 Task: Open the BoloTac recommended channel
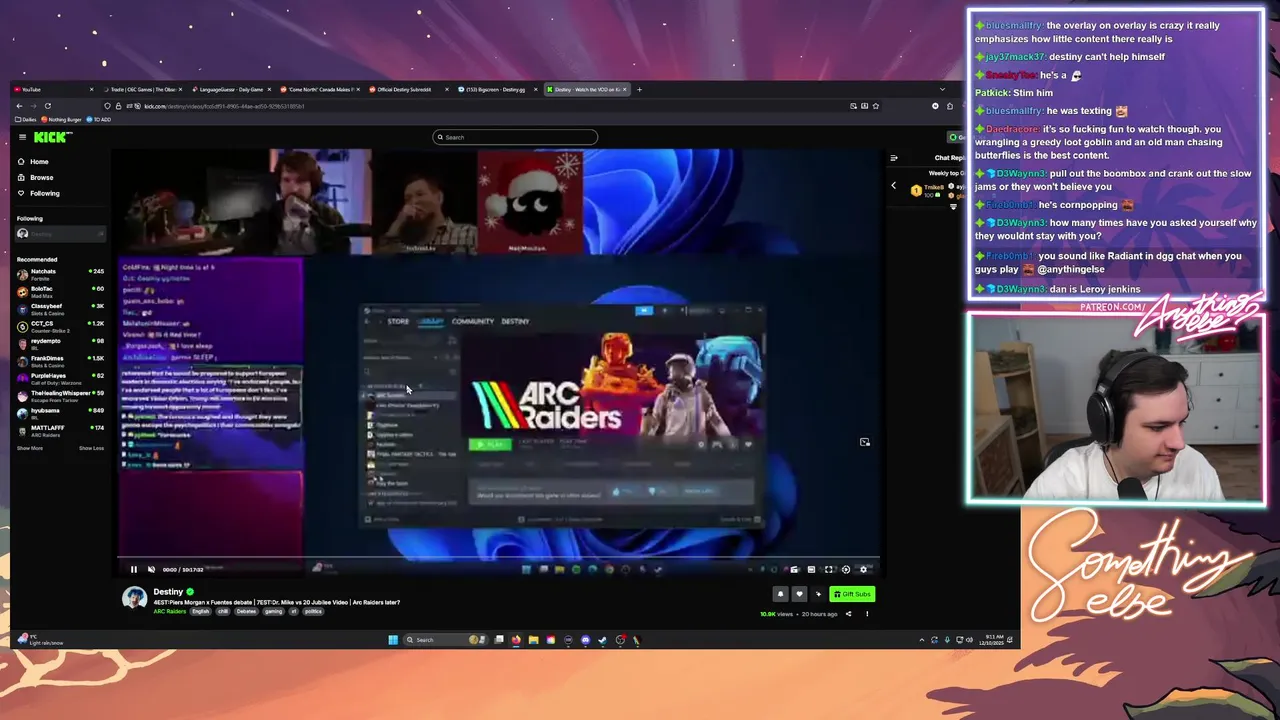pos(60,291)
